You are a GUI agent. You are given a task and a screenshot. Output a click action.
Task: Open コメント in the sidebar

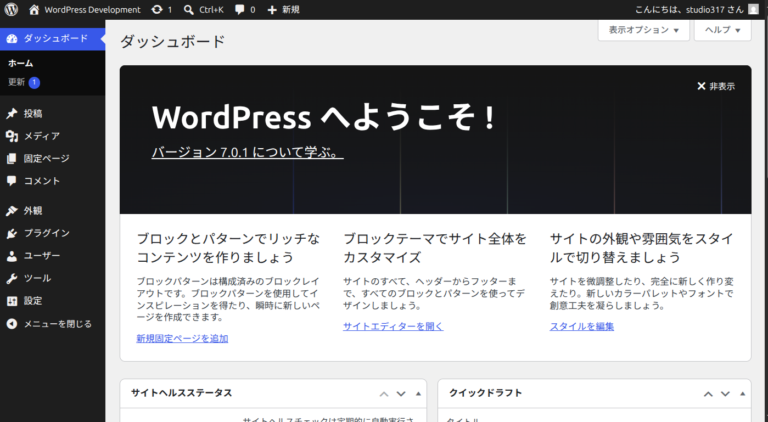click(52, 181)
